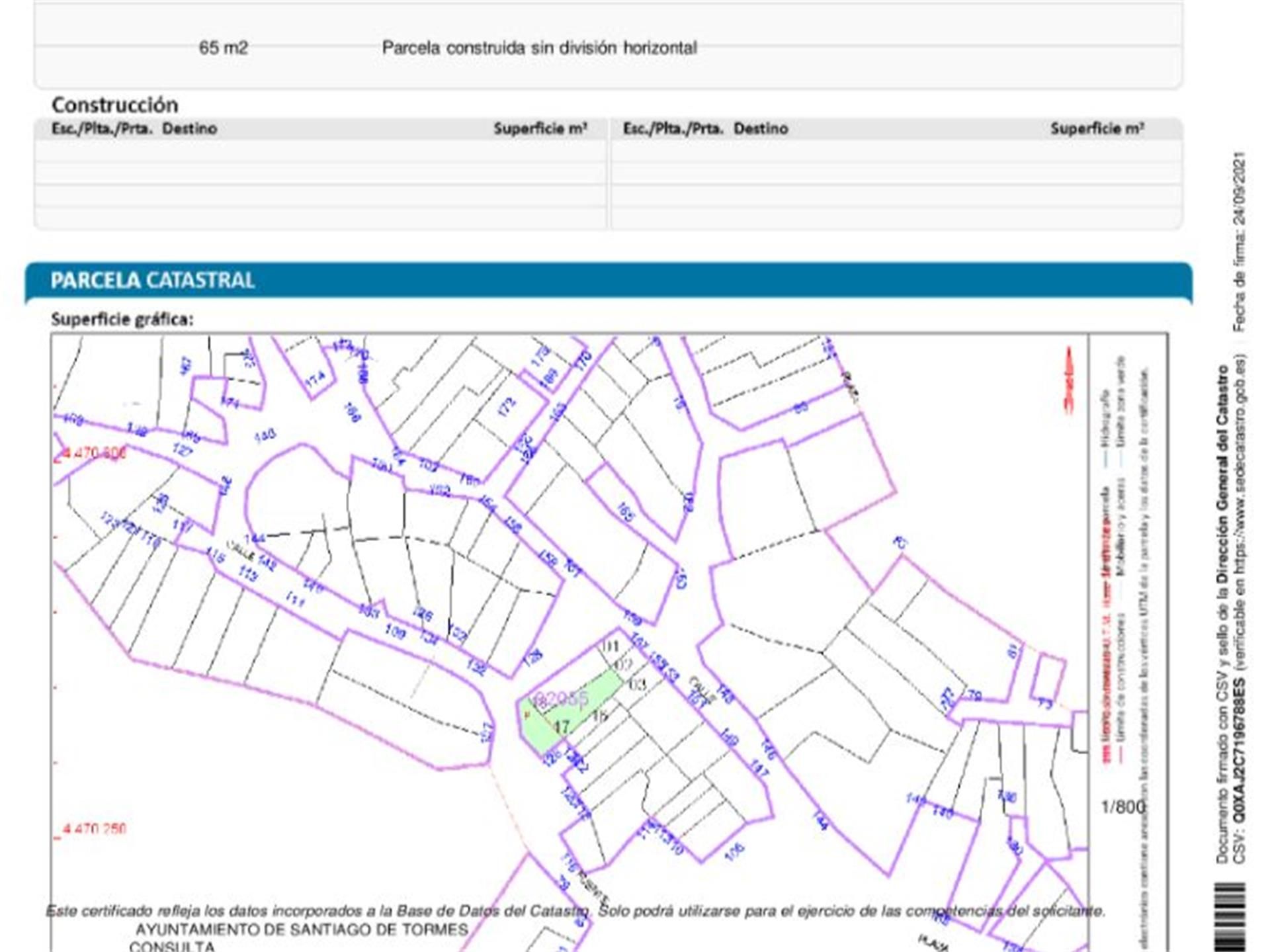Click parcel label '03' near the green parcel
Viewport: 1270px width, 952px height.
pos(637,684)
